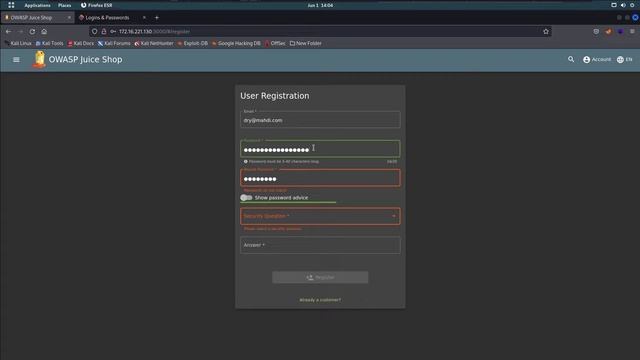Screen dimensions: 640x360
Task: Open the Kali Tools bookmark
Action: (49, 43)
